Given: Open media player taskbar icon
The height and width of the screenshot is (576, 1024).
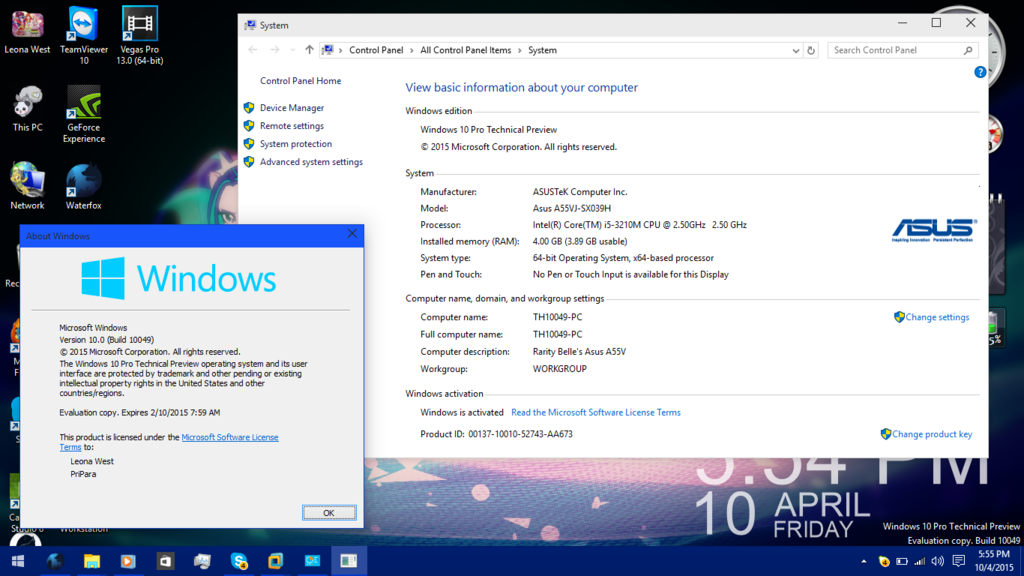Looking at the screenshot, I should [x=128, y=561].
